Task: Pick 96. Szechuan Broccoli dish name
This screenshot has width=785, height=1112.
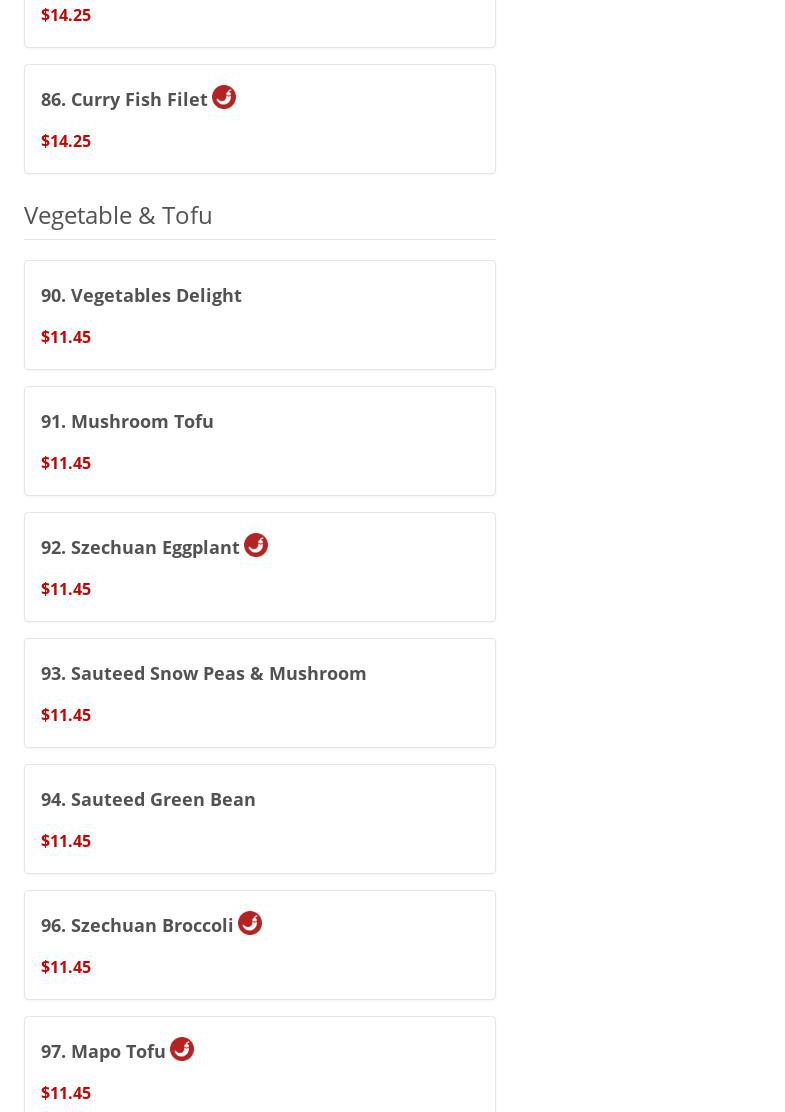Action: (137, 925)
